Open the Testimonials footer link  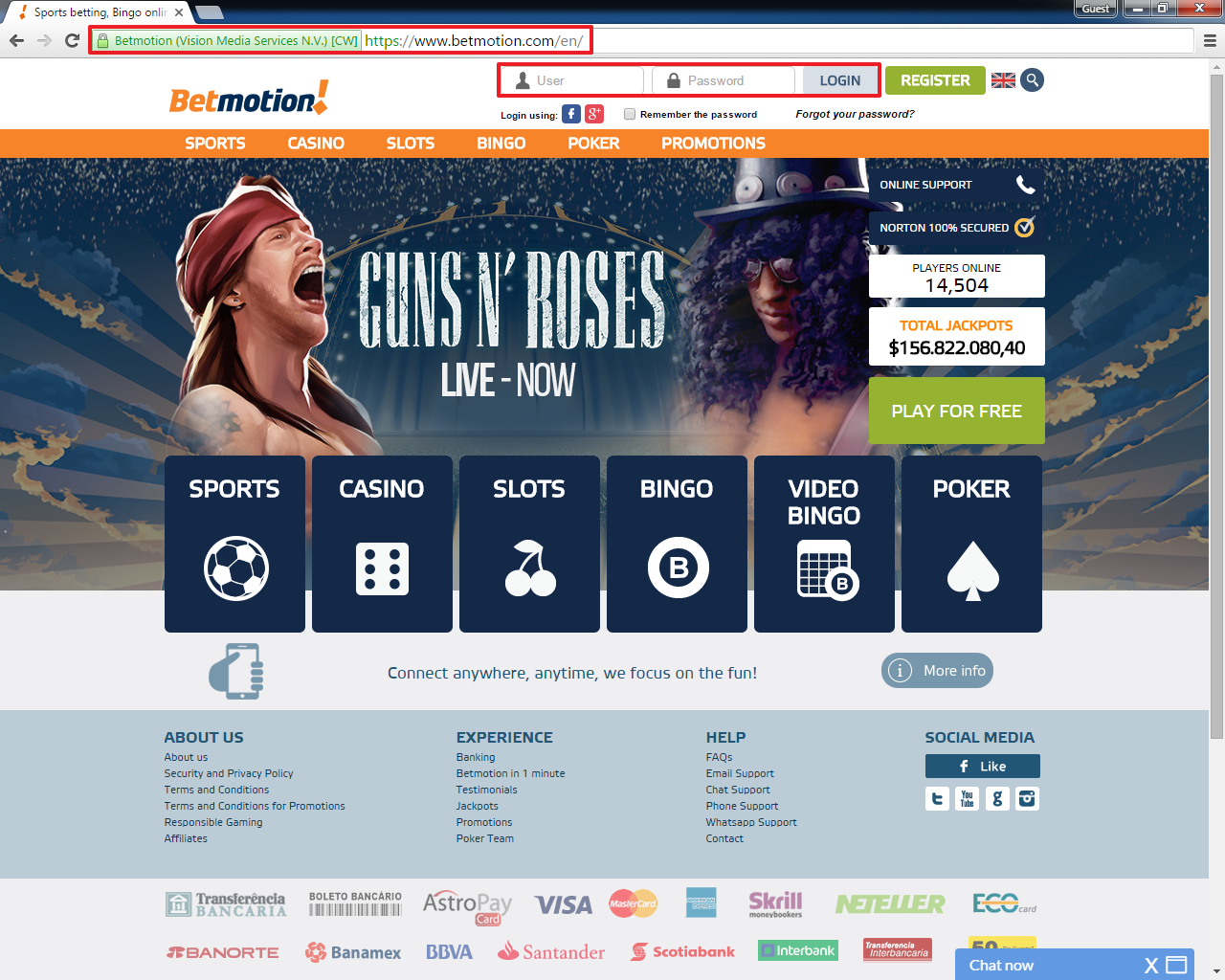coord(487,790)
